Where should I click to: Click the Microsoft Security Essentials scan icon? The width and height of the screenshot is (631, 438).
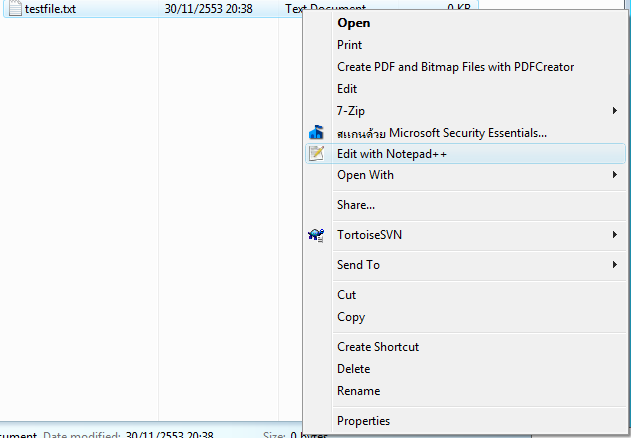pos(316,132)
